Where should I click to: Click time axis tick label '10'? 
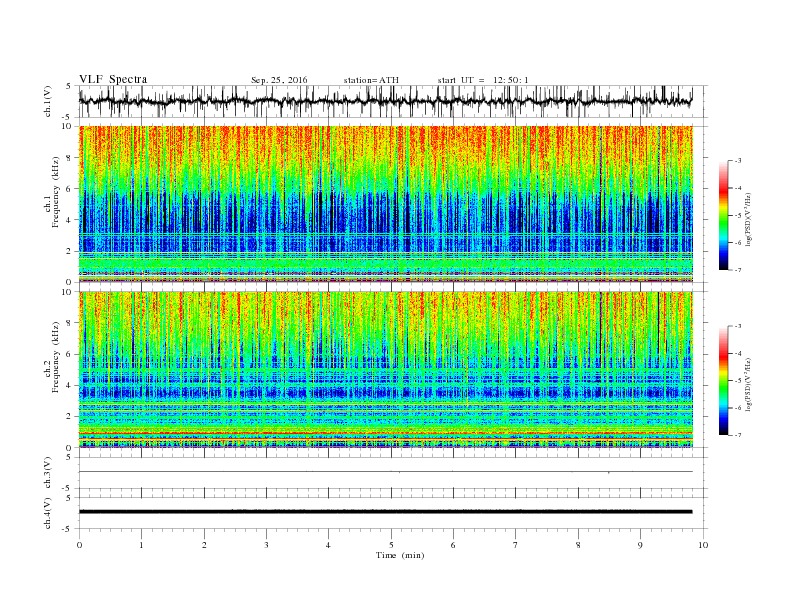coord(703,545)
